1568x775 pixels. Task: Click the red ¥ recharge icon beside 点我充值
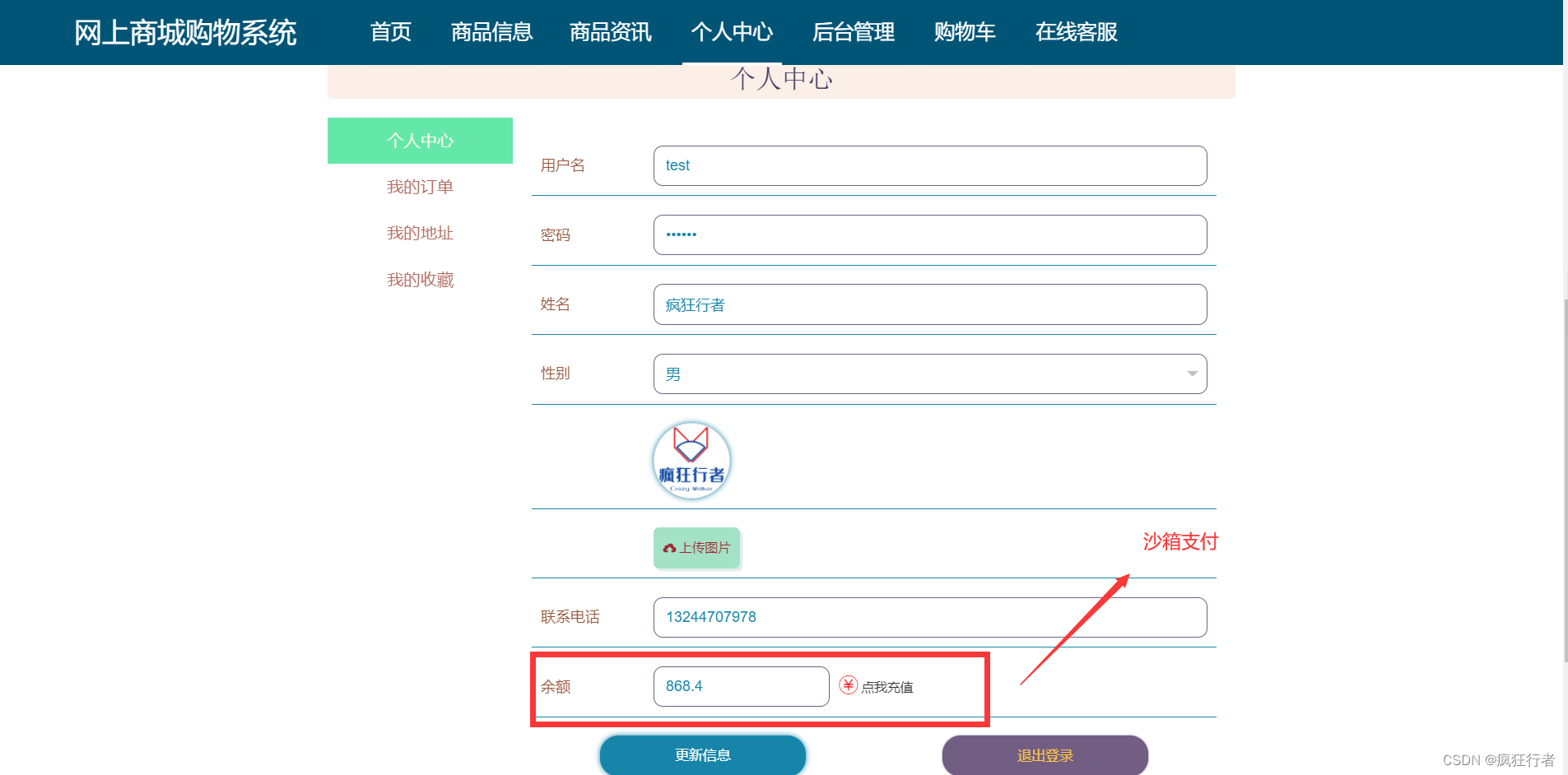tap(848, 685)
